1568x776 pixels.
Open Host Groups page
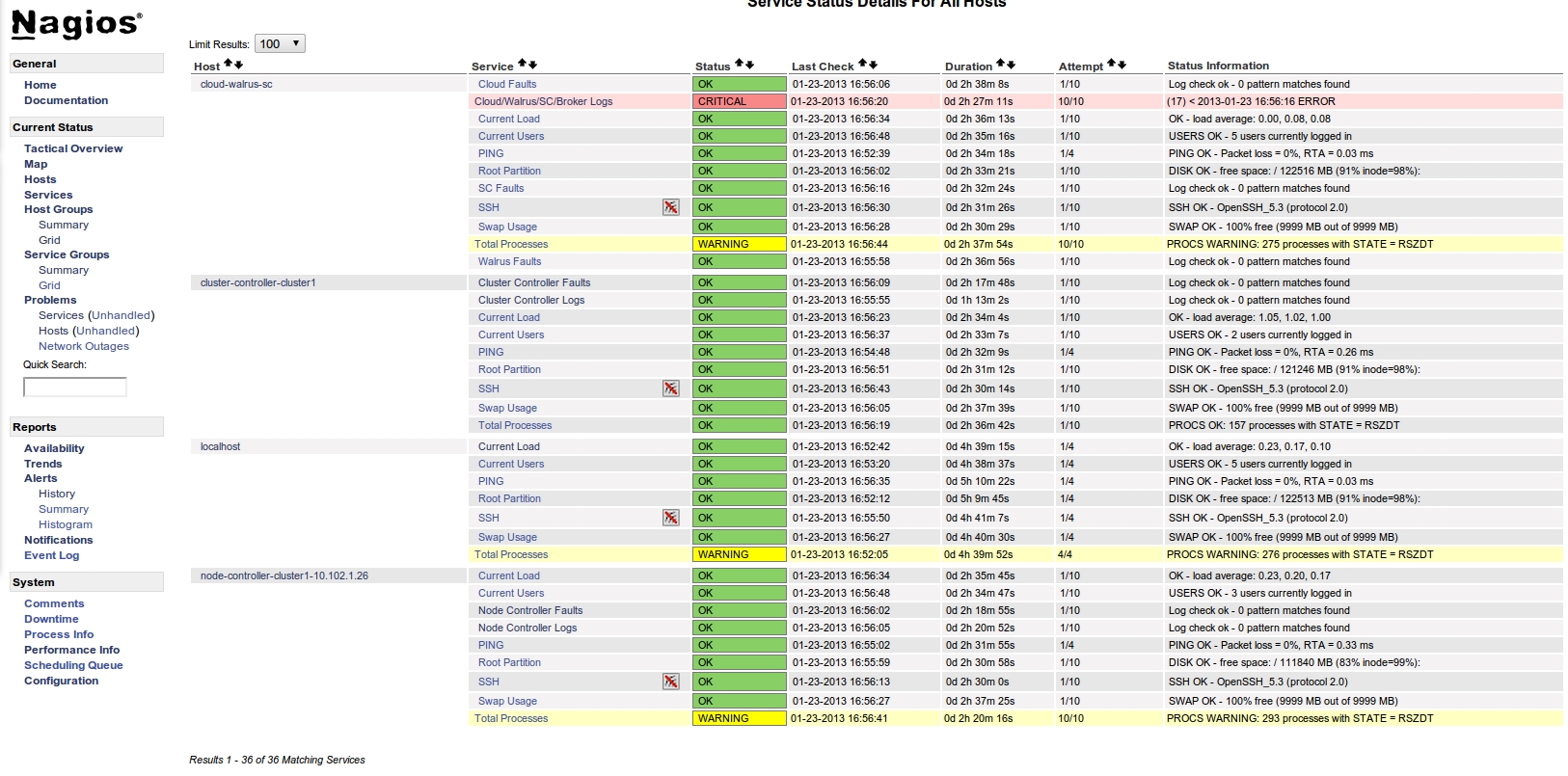59,209
